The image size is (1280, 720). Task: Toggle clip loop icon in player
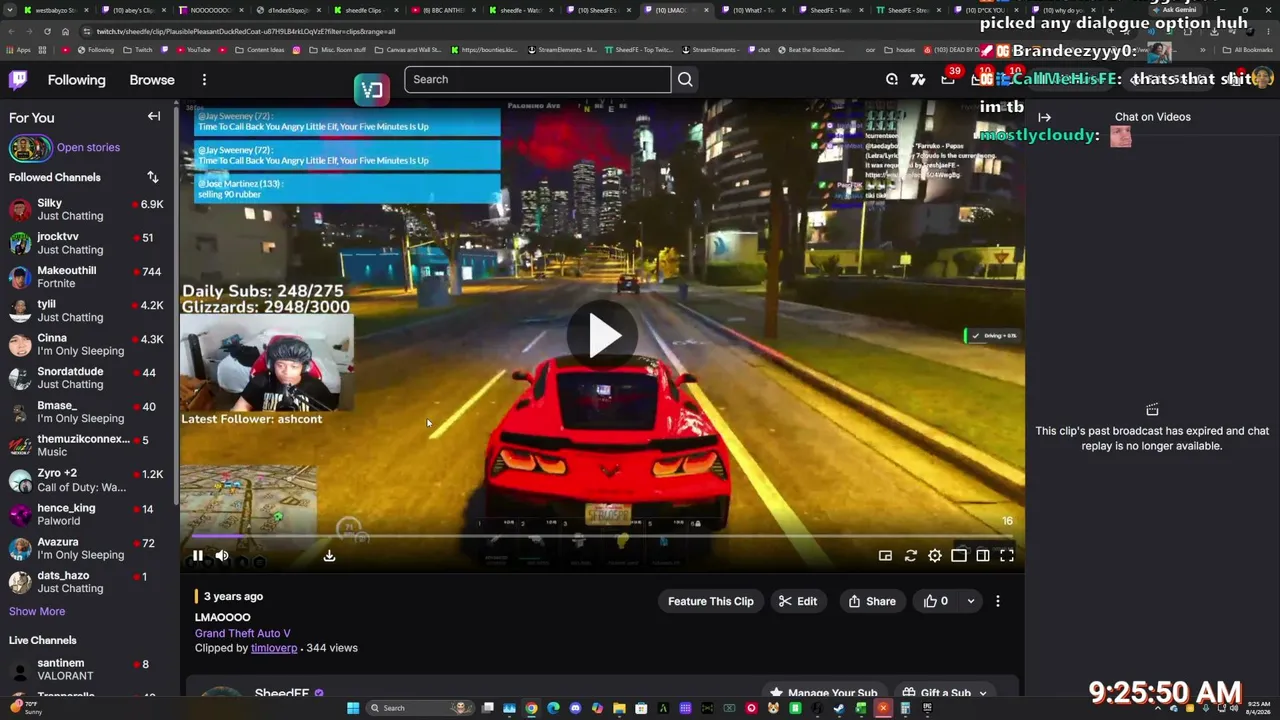point(910,556)
